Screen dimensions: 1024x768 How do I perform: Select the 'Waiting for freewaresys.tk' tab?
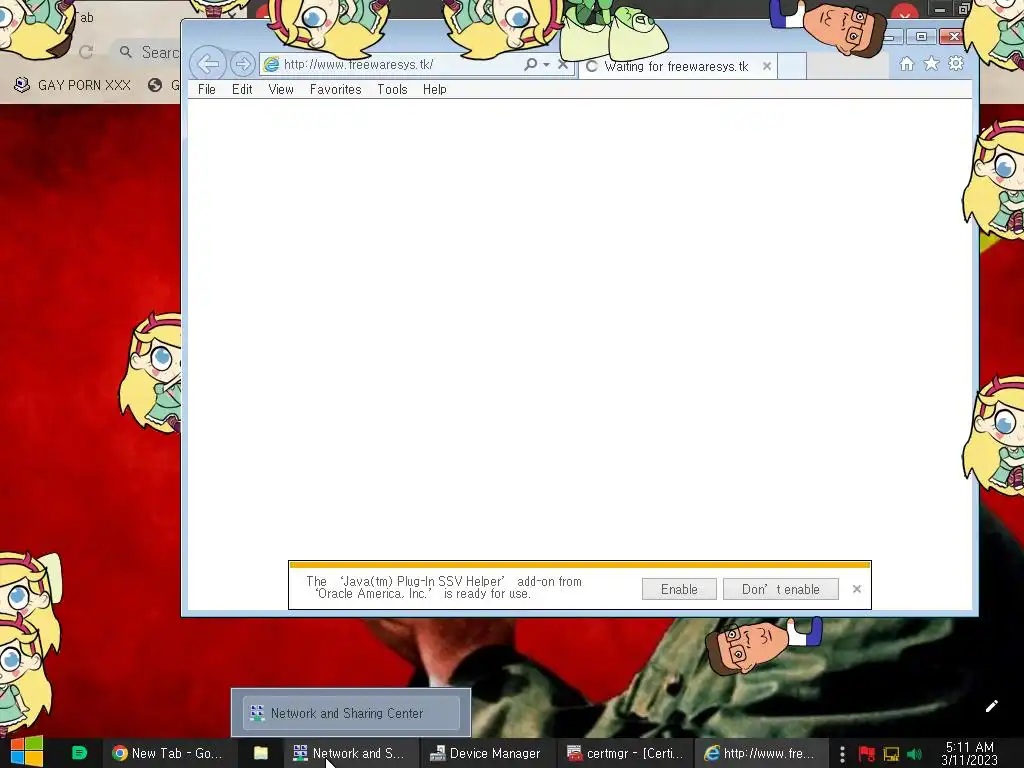pos(677,66)
